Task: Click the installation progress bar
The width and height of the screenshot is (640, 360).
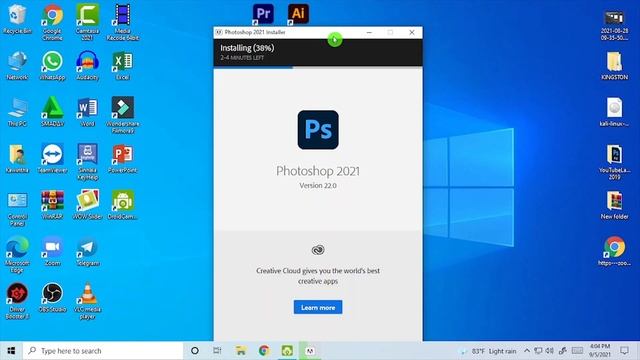Action: (318, 67)
